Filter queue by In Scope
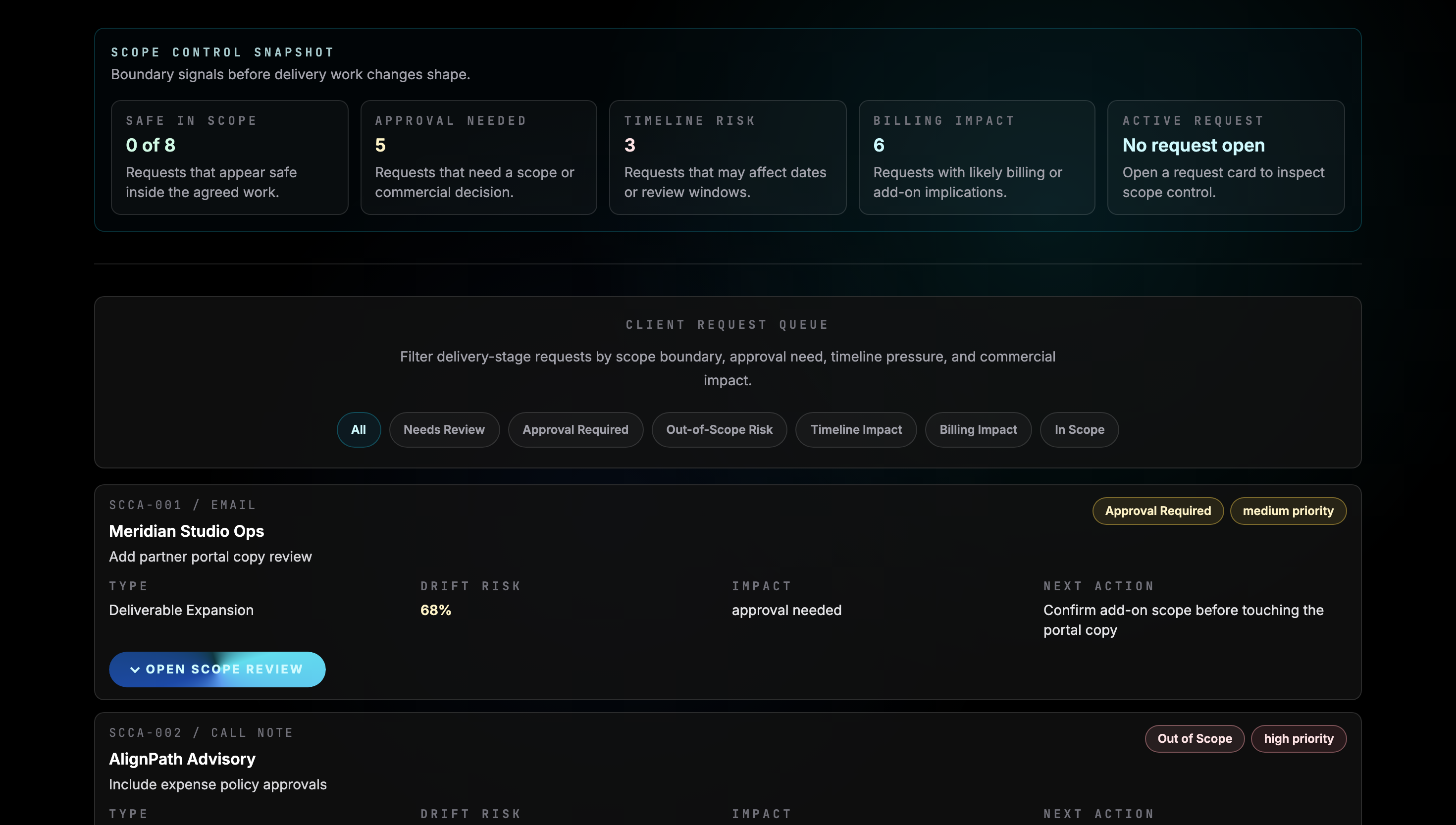The height and width of the screenshot is (825, 1456). (1079, 429)
